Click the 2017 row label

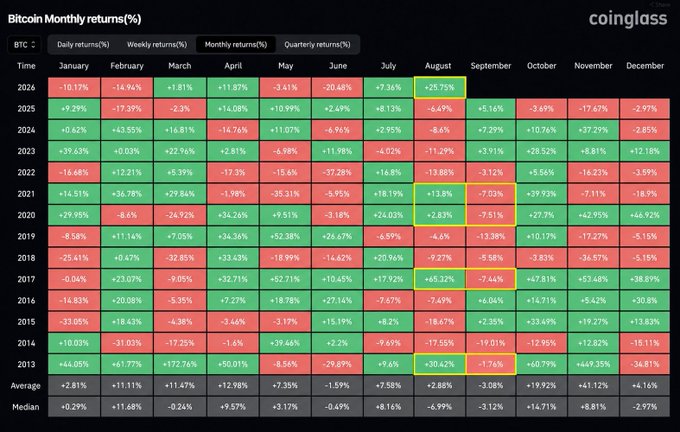point(26,279)
